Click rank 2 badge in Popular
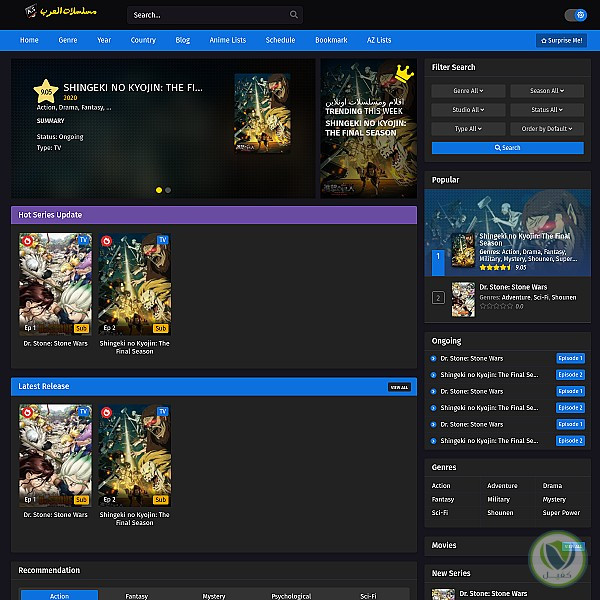 coord(438,298)
